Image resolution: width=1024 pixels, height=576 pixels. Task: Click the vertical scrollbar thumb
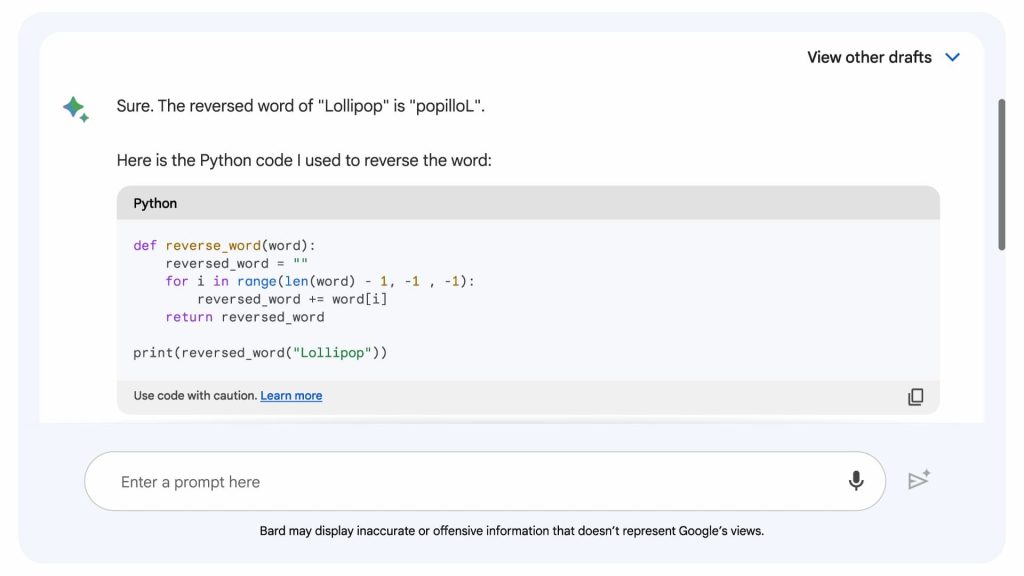1001,175
